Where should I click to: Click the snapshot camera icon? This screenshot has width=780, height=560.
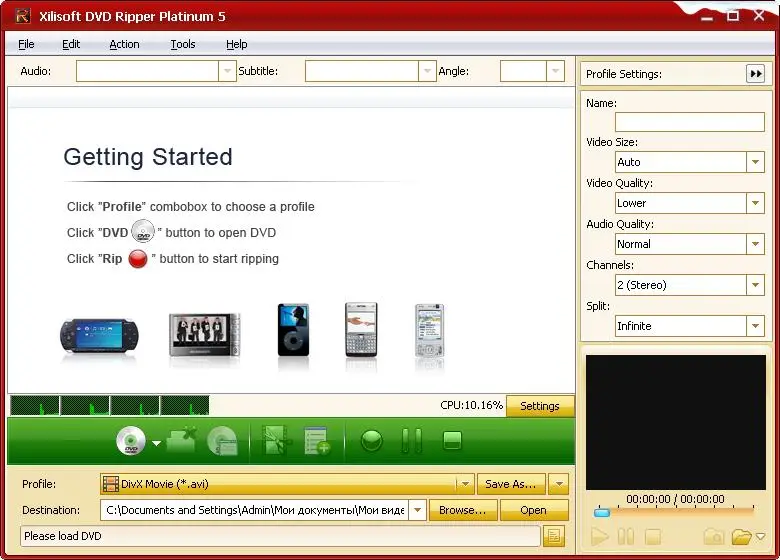[714, 537]
